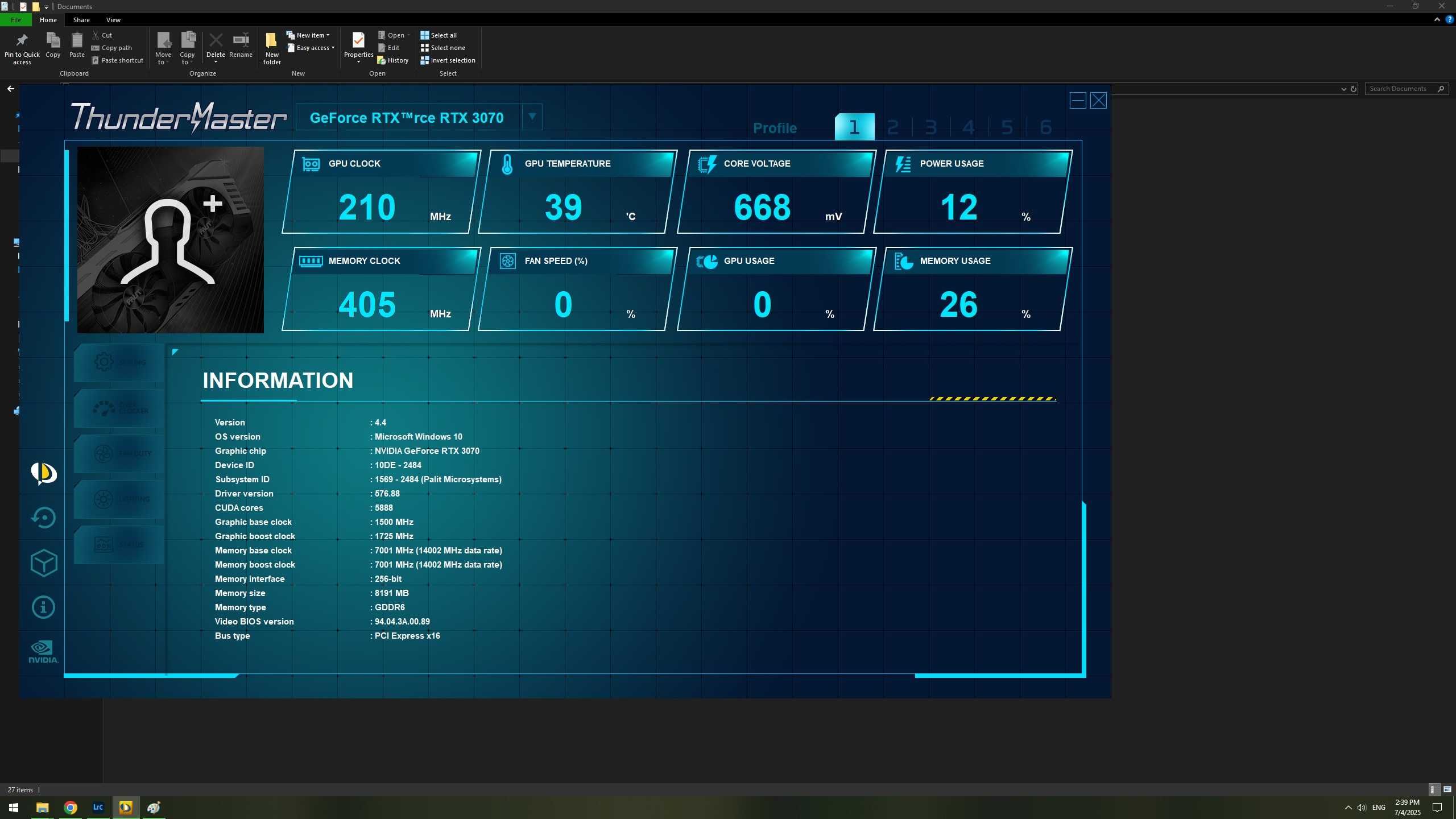Switch to Profile 2

[x=893, y=127]
